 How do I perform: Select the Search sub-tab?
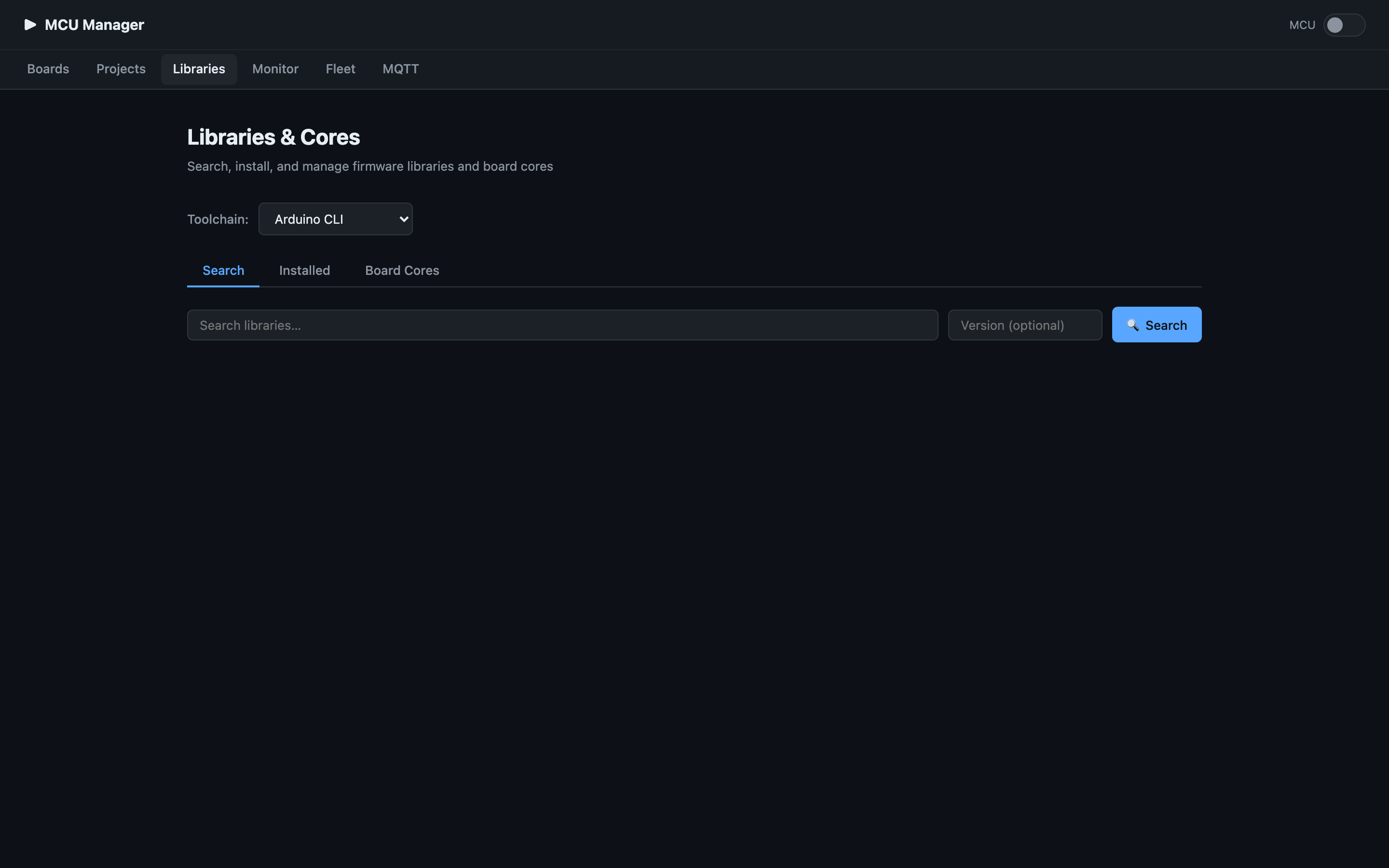223,271
